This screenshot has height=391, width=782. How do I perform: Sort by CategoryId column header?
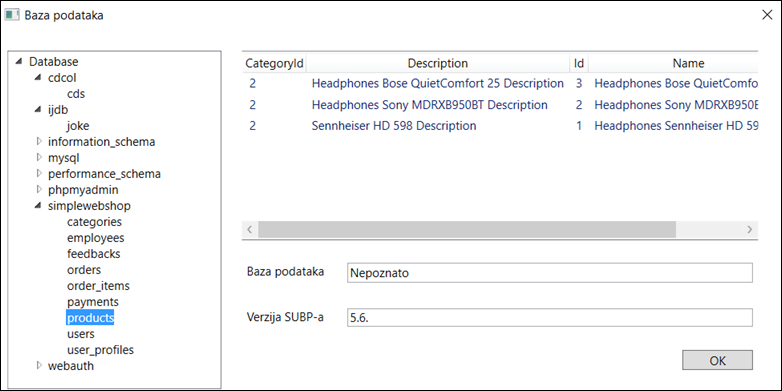(274, 63)
